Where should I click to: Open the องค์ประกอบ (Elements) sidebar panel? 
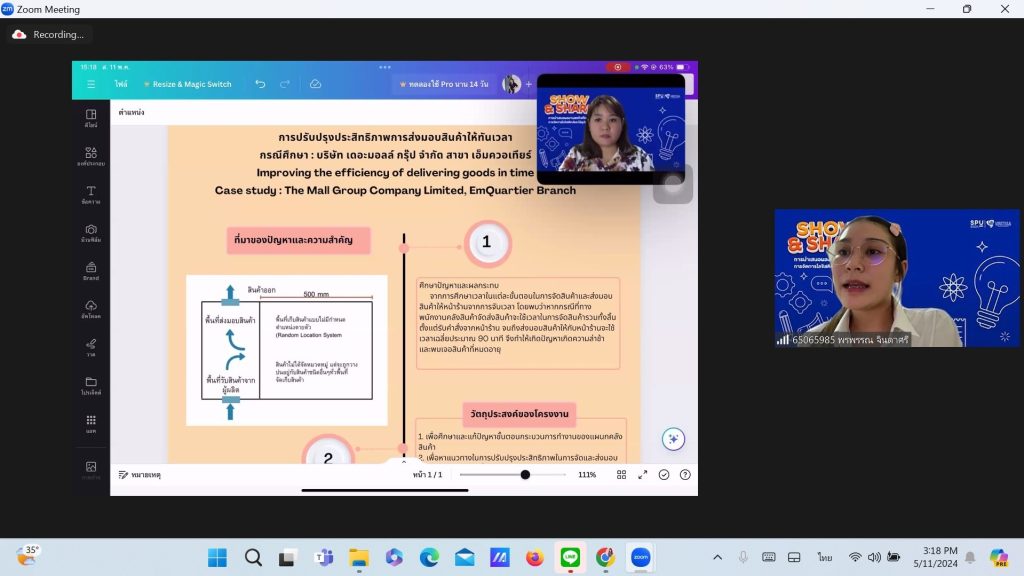coord(91,157)
